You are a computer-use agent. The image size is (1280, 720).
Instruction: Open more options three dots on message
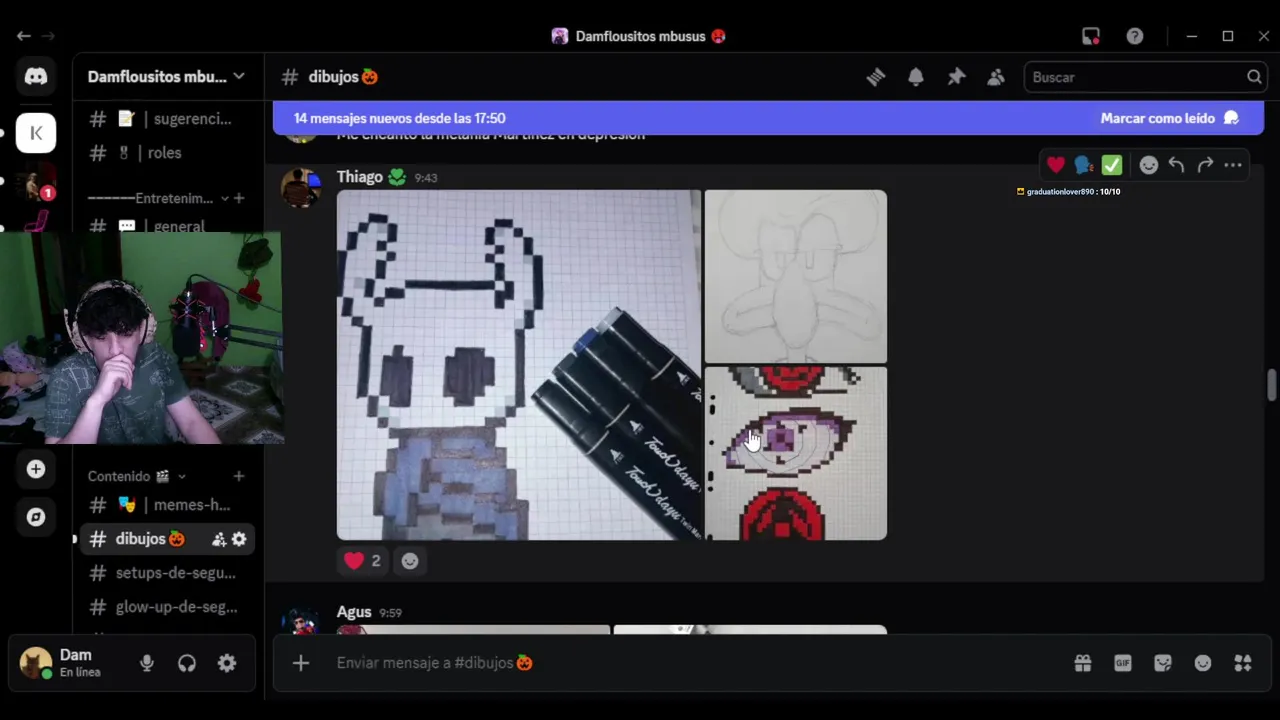(x=1233, y=165)
